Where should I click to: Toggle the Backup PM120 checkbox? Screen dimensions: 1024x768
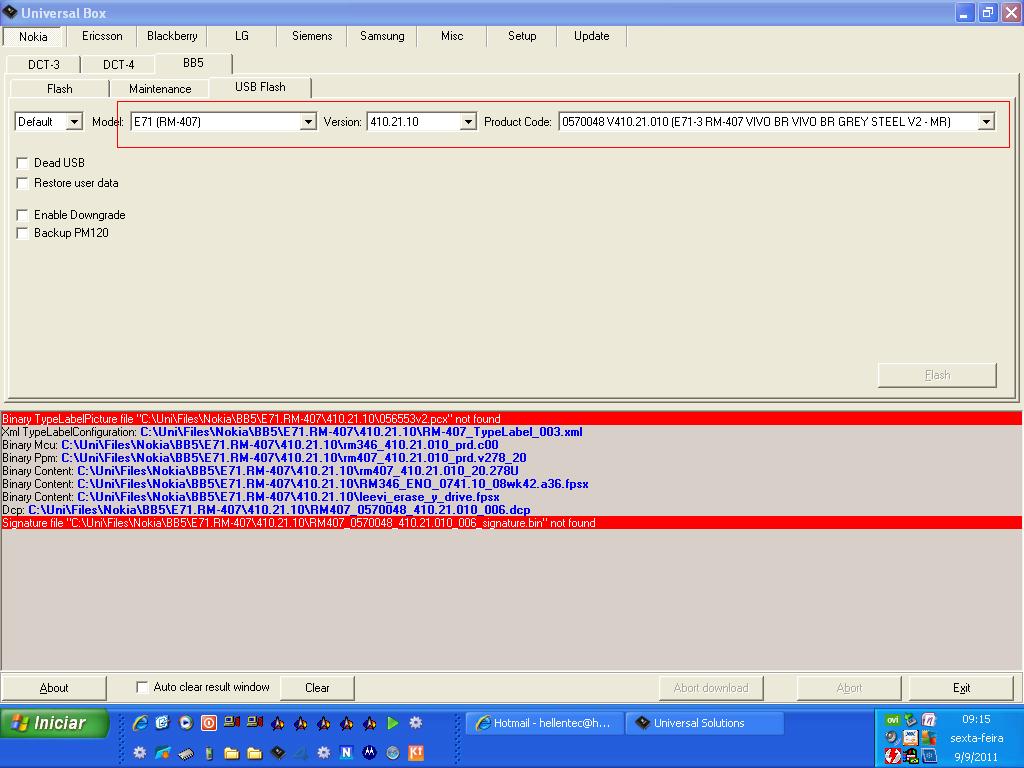22,233
